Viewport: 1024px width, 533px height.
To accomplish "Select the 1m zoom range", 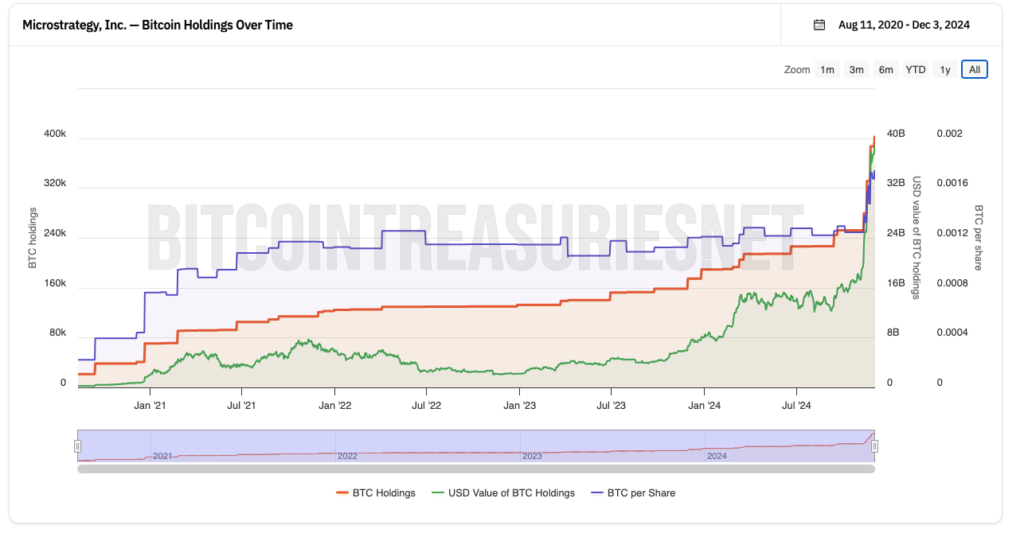I will (x=827, y=70).
